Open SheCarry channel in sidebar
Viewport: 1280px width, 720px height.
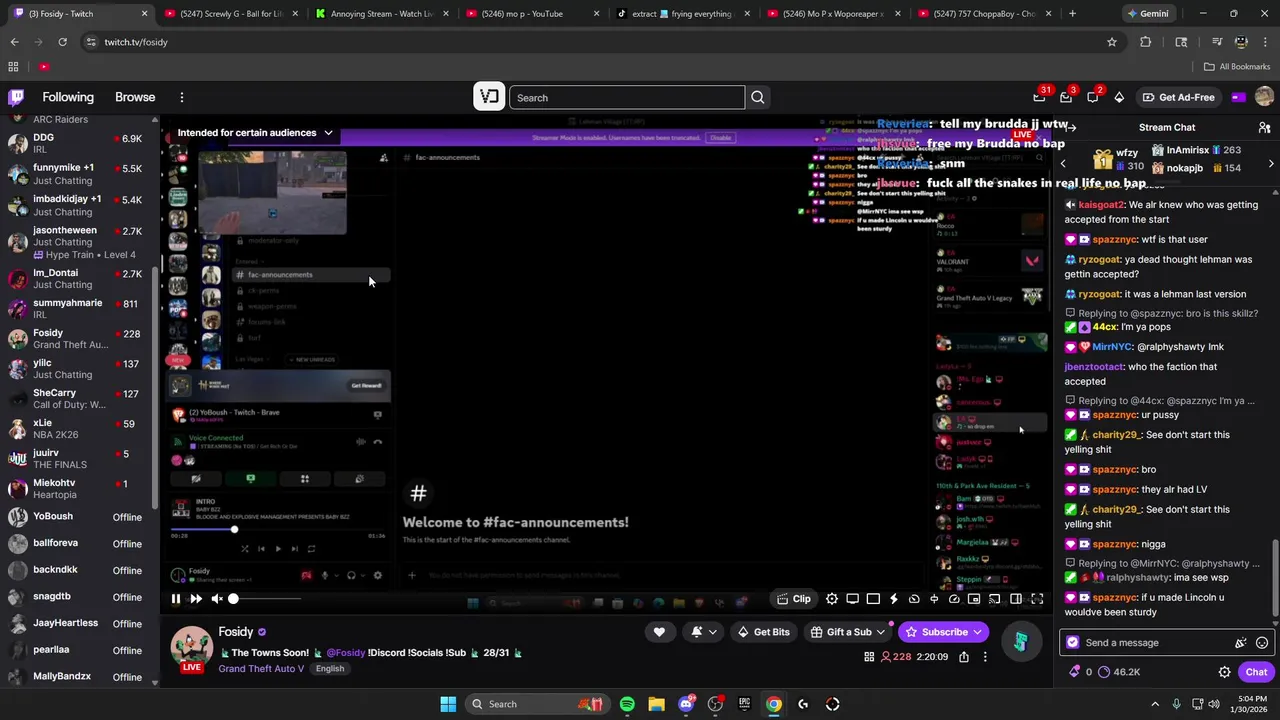78,399
